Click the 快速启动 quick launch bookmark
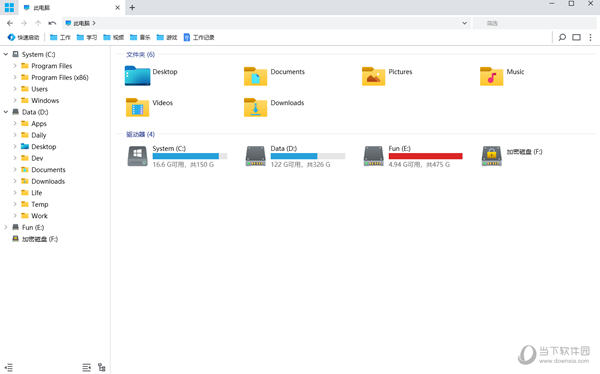This screenshot has width=600, height=374. (23, 37)
